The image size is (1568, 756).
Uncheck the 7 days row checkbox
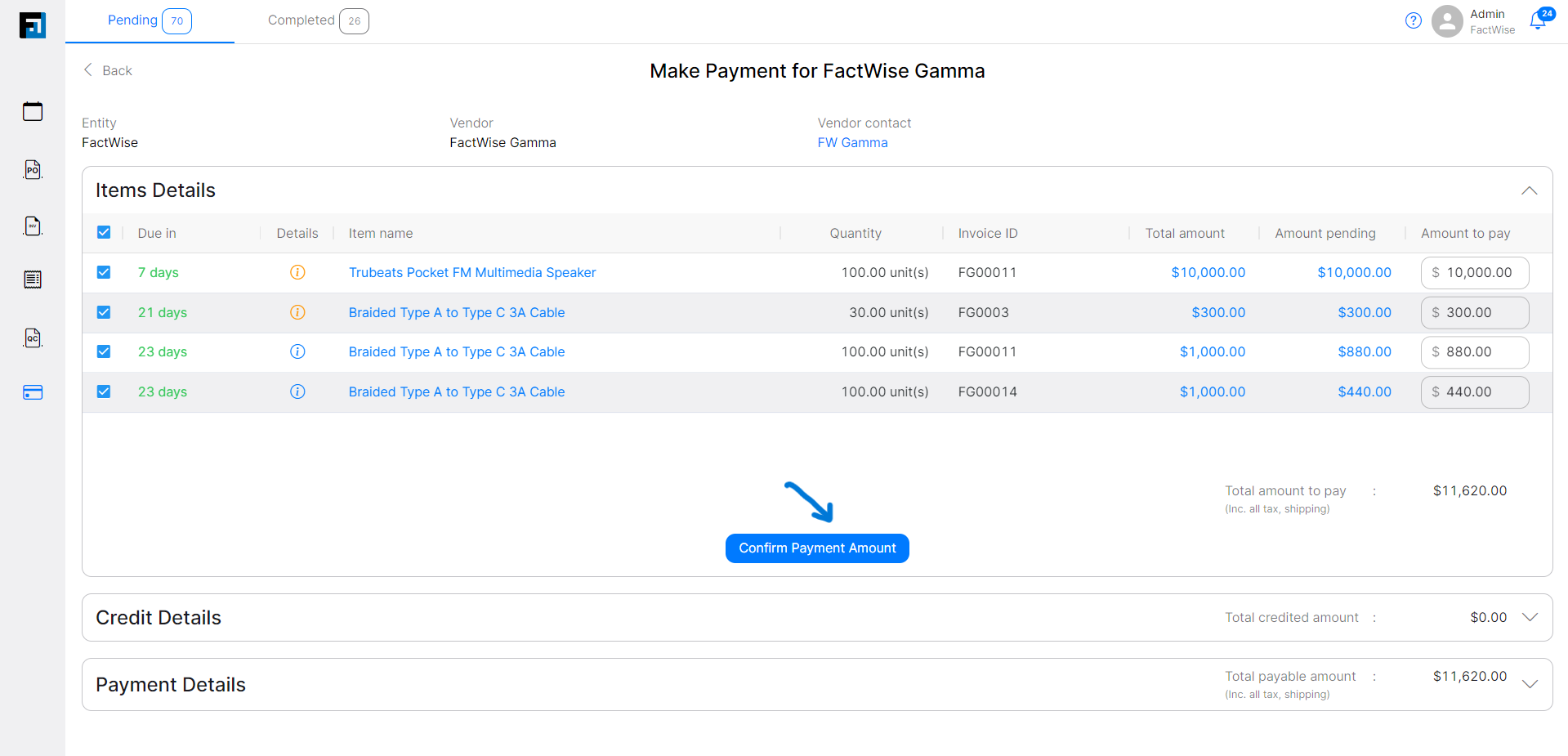(104, 272)
